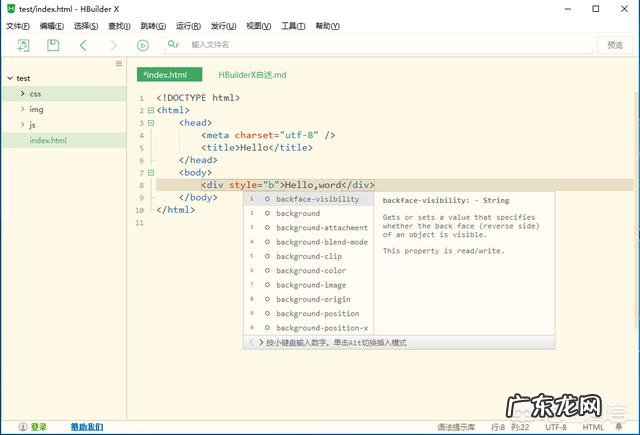This screenshot has height=435, width=640.
Task: Expand the img folder in project tree
Action: click(22, 109)
